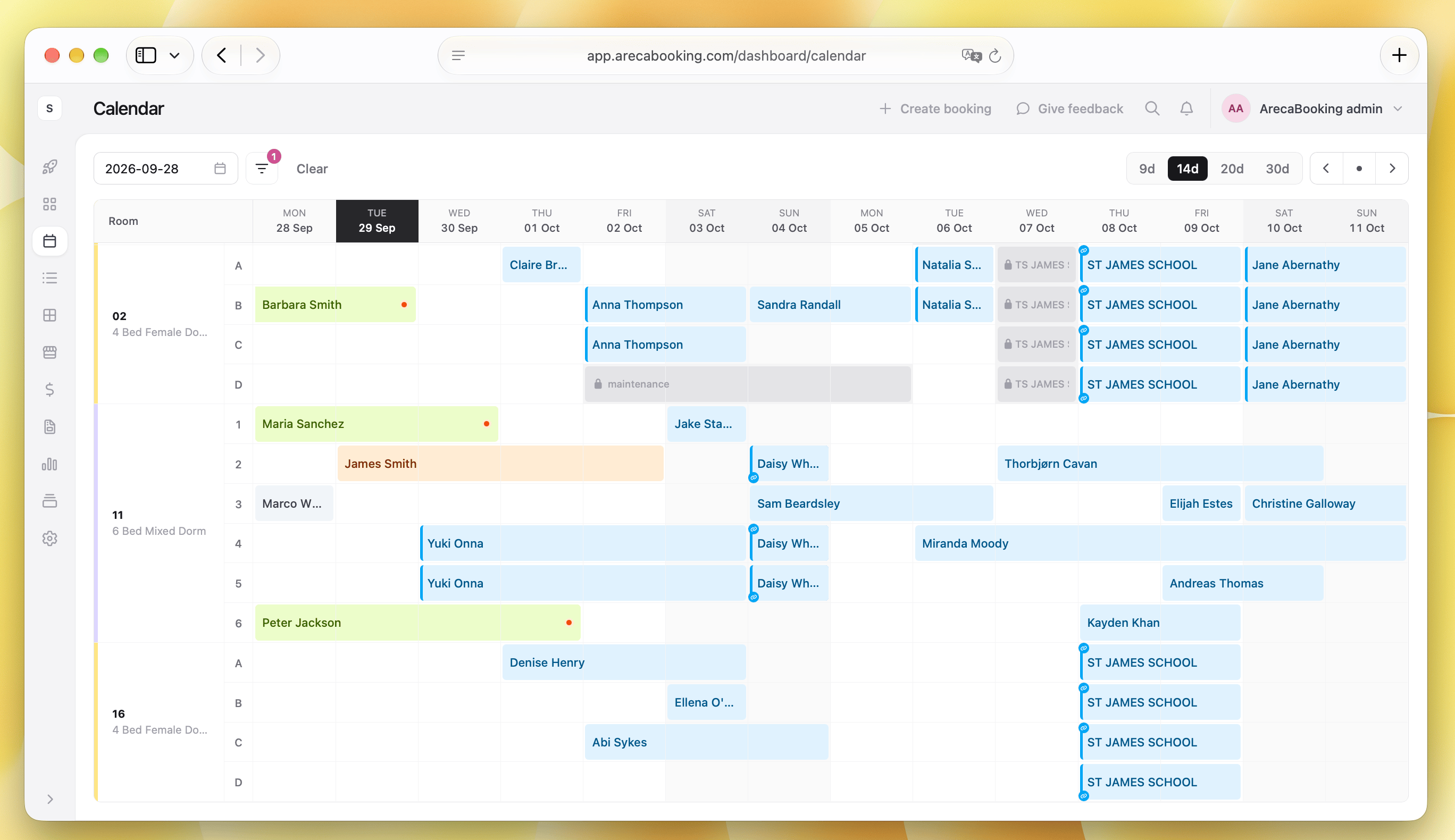The image size is (1455, 840).
Task: Clear the active filters
Action: tap(312, 169)
